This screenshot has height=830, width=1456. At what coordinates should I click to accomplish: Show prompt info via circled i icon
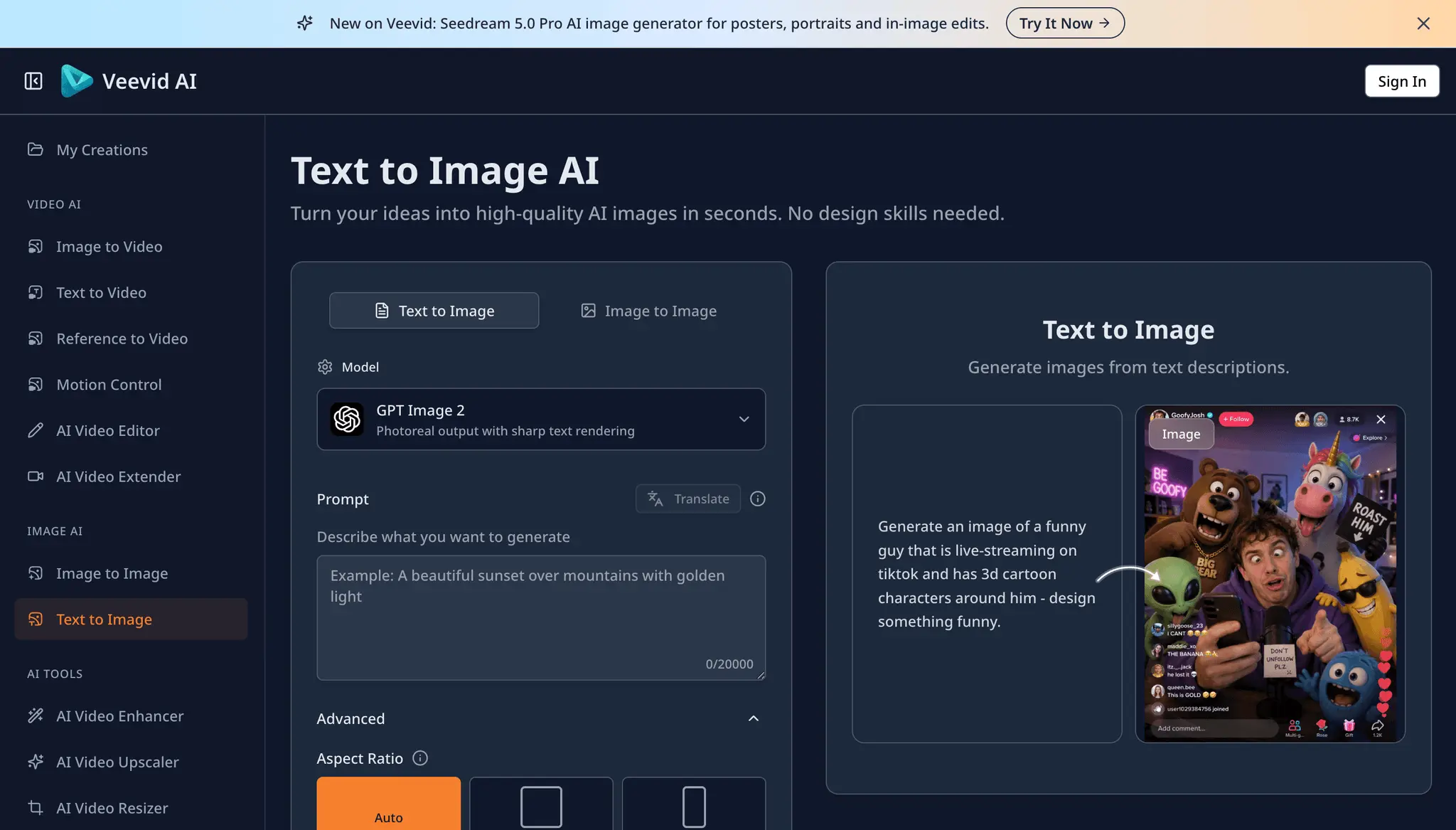tap(758, 499)
